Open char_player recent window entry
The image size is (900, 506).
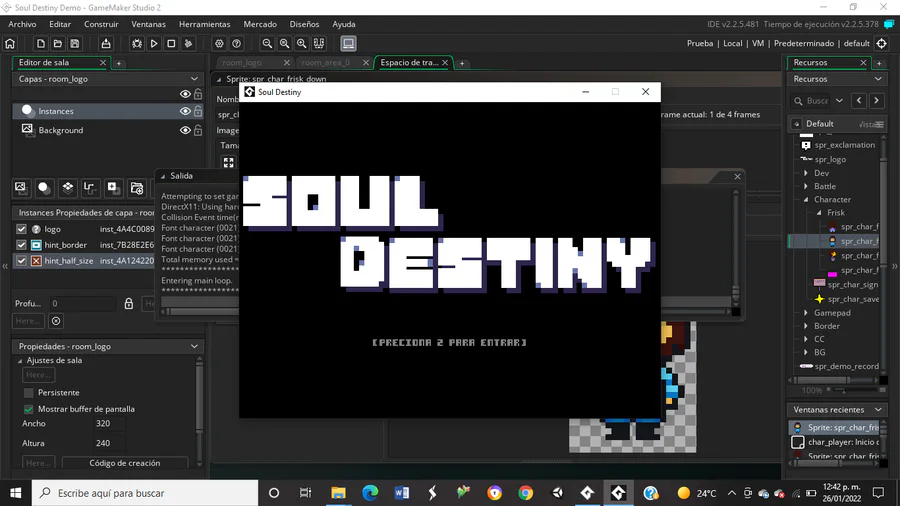[837, 442]
